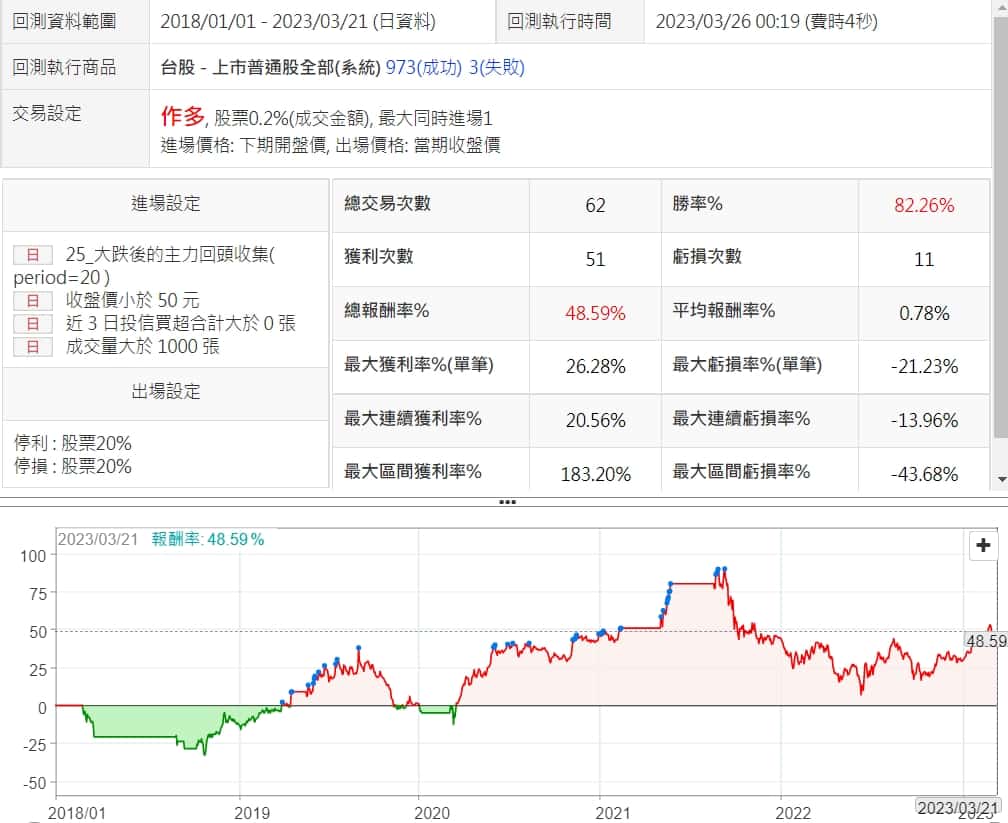Click the right vertical scrollbar thumb
The width and height of the screenshot is (1008, 823).
[x=1000, y=220]
